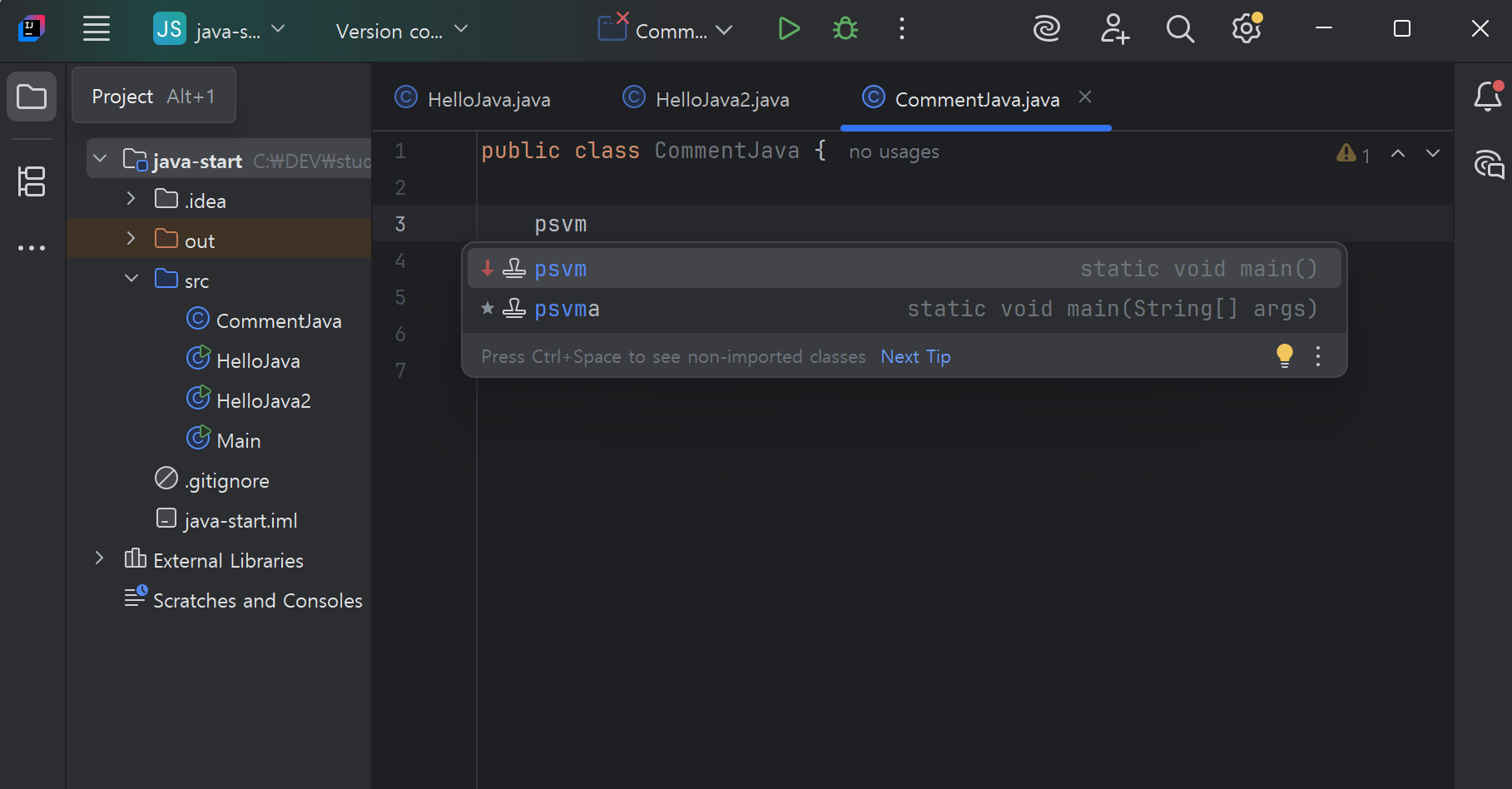The image size is (1512, 789).
Task: Start debugging with the bug icon
Action: pos(845,29)
